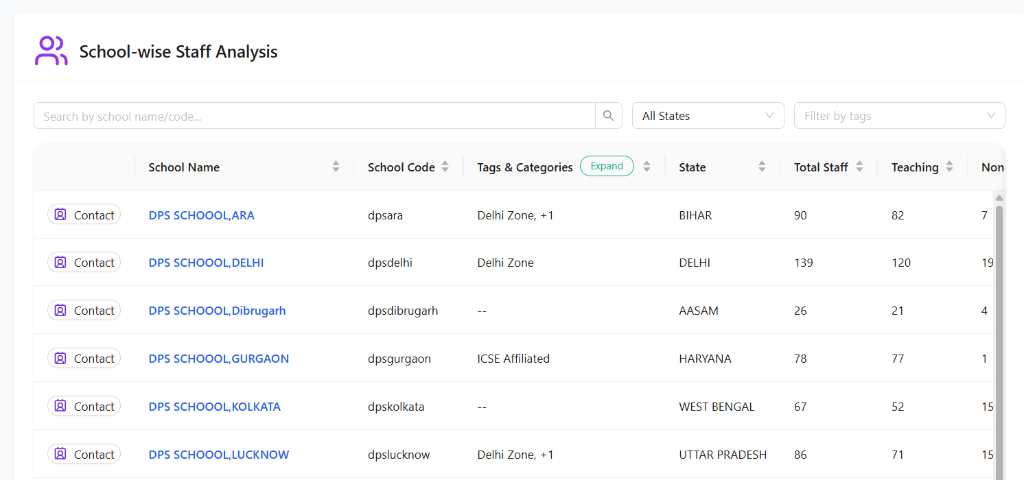
Task: Open Contact for DPS SCHOOOL,GURGAON
Action: tap(84, 359)
